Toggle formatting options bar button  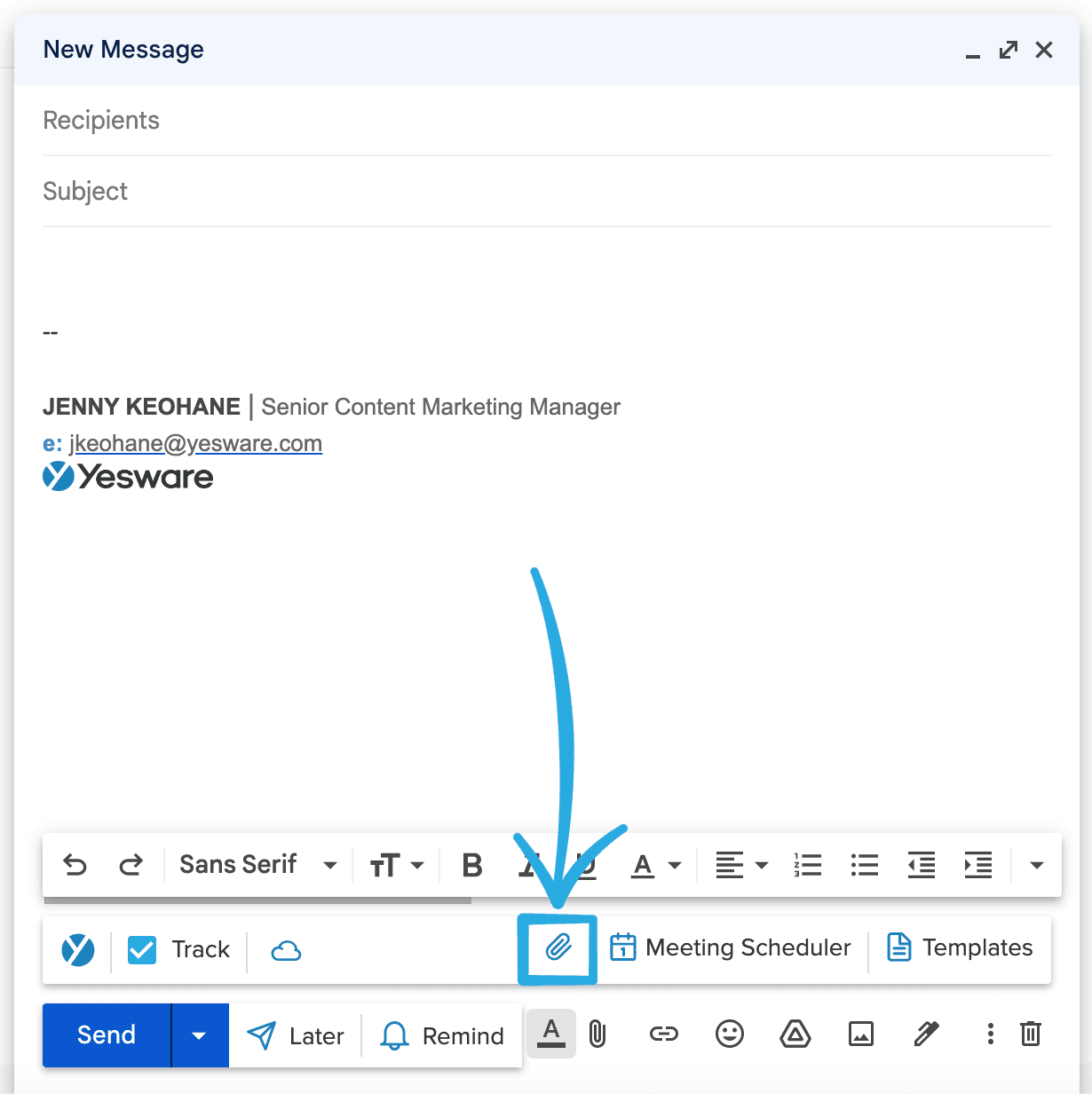551,1034
